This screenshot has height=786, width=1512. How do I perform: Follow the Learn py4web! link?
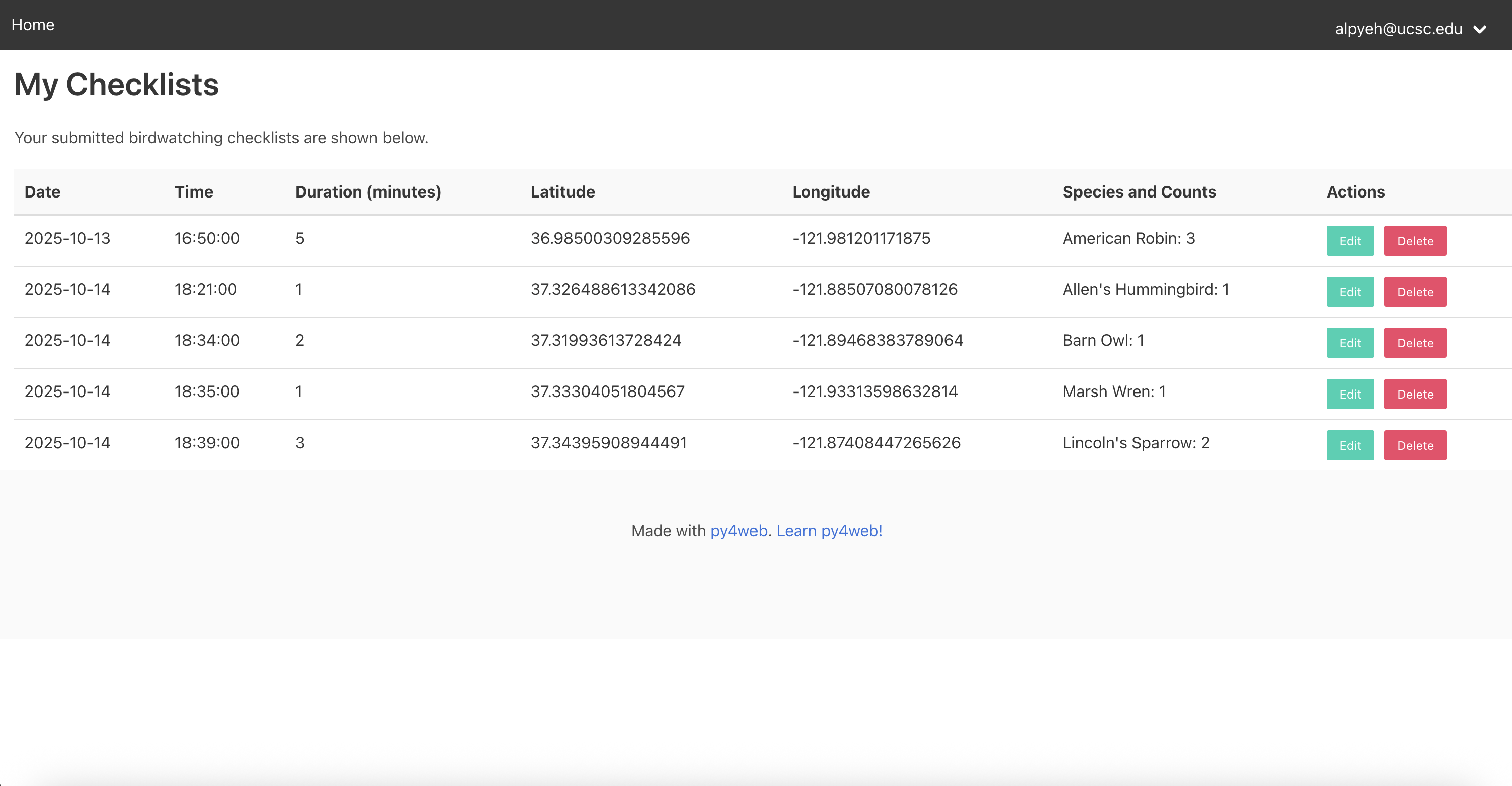point(829,531)
